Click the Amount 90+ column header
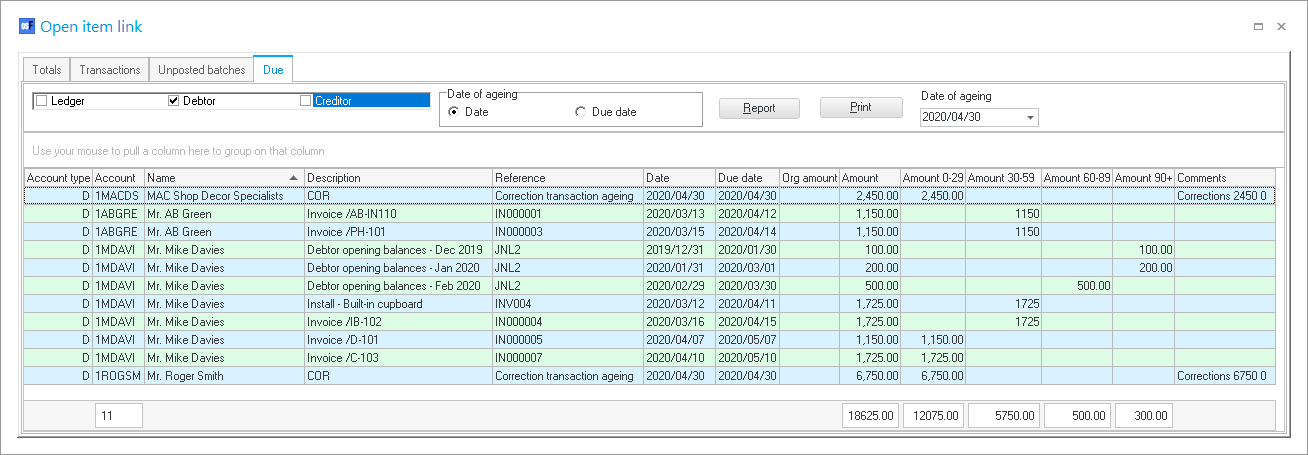This screenshot has width=1308, height=455. click(x=1143, y=178)
